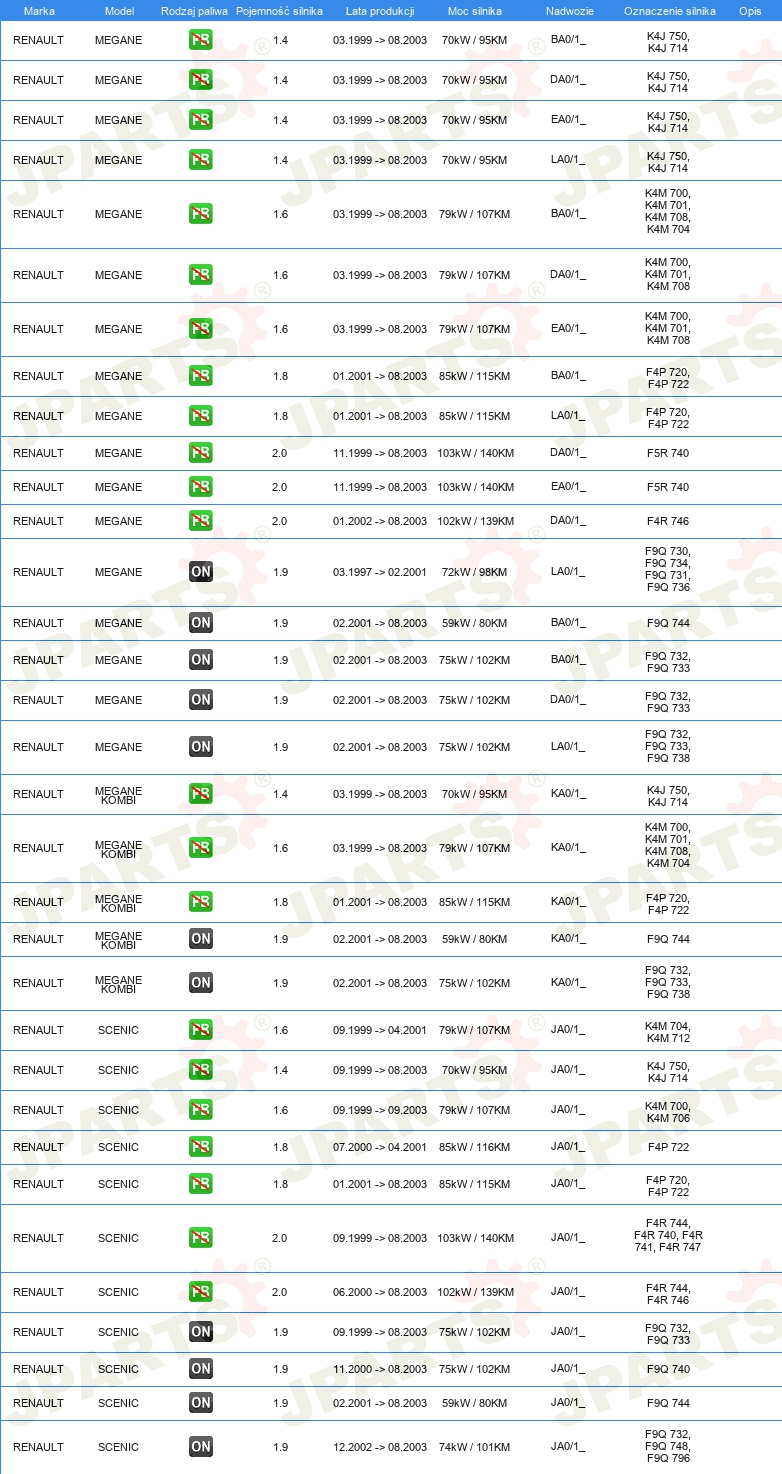782x1474 pixels.
Task: Click diesel icon in SCENIC 74kW row
Action: pos(201,1447)
